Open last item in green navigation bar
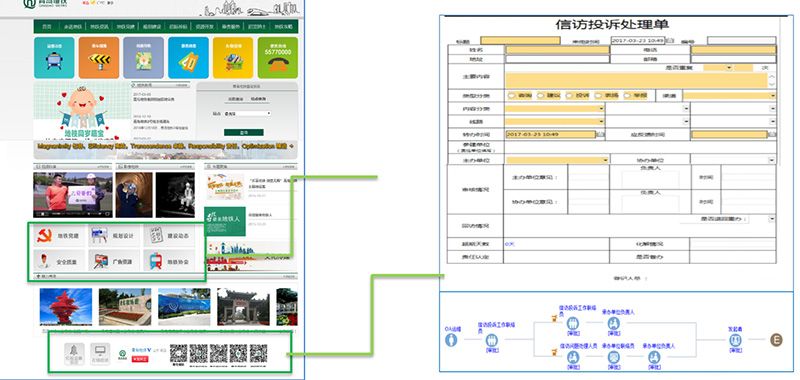 tap(283, 27)
